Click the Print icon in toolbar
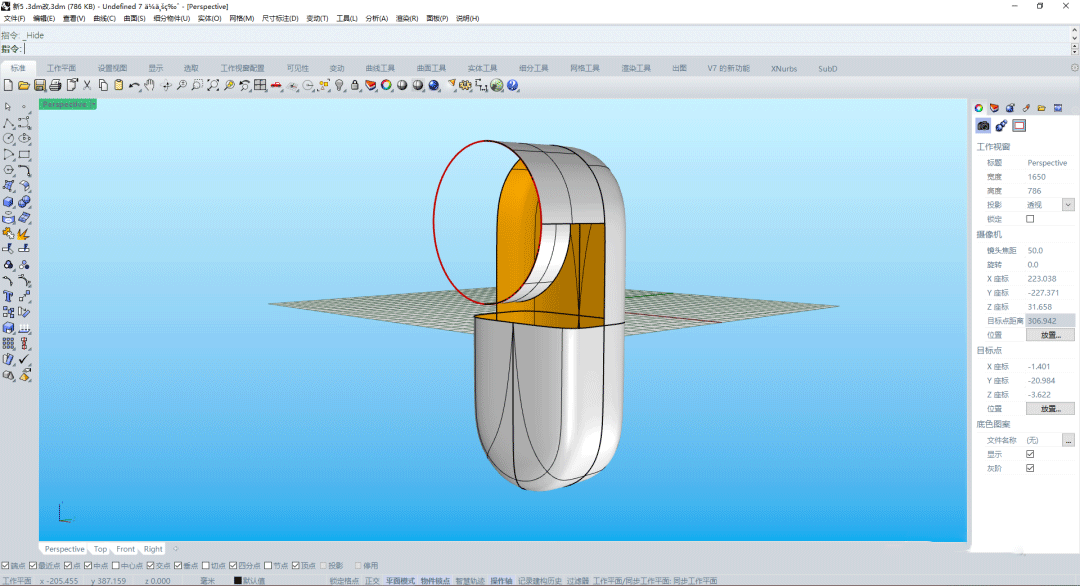 pos(56,86)
